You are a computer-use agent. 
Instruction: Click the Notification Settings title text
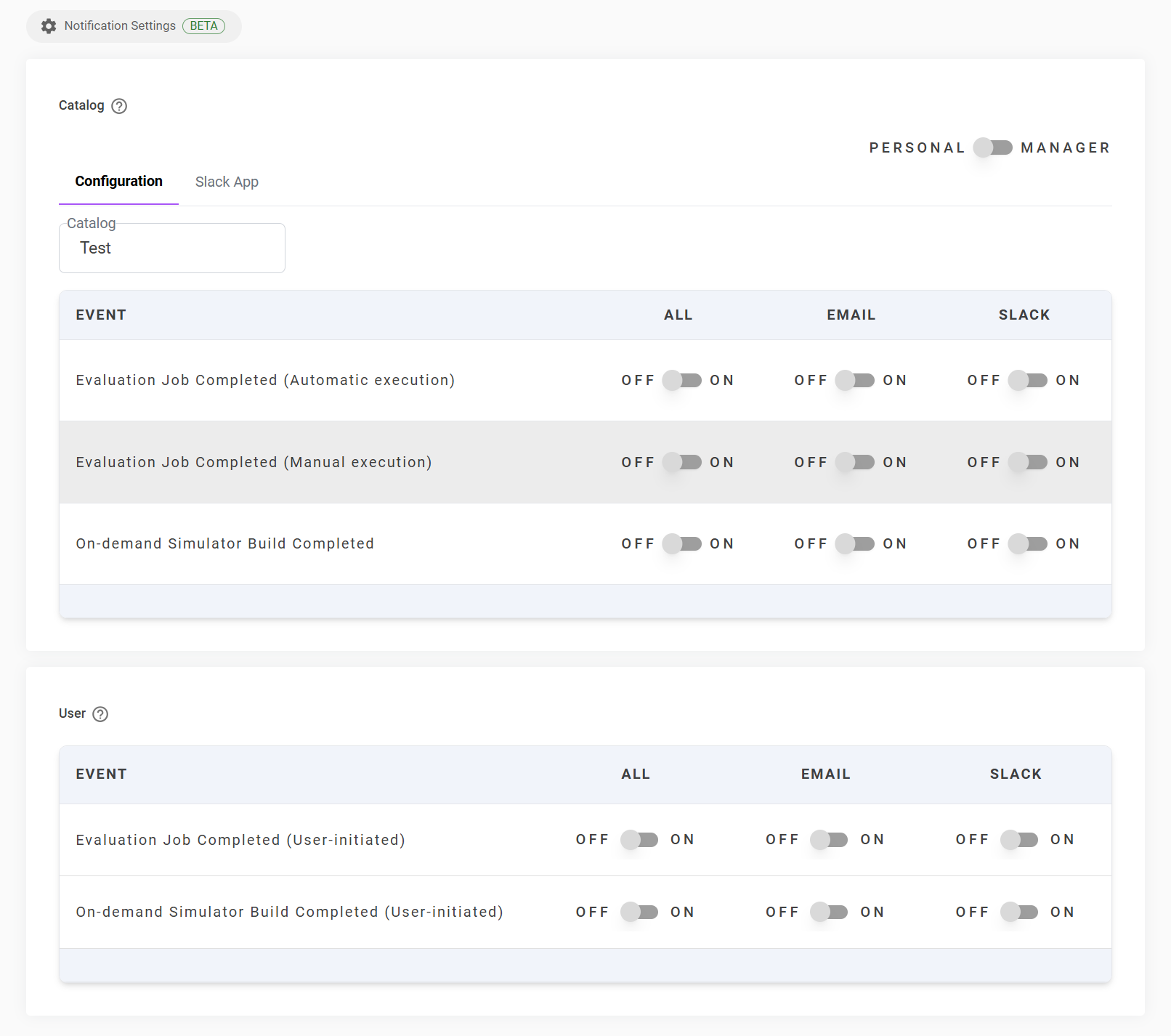click(x=120, y=26)
